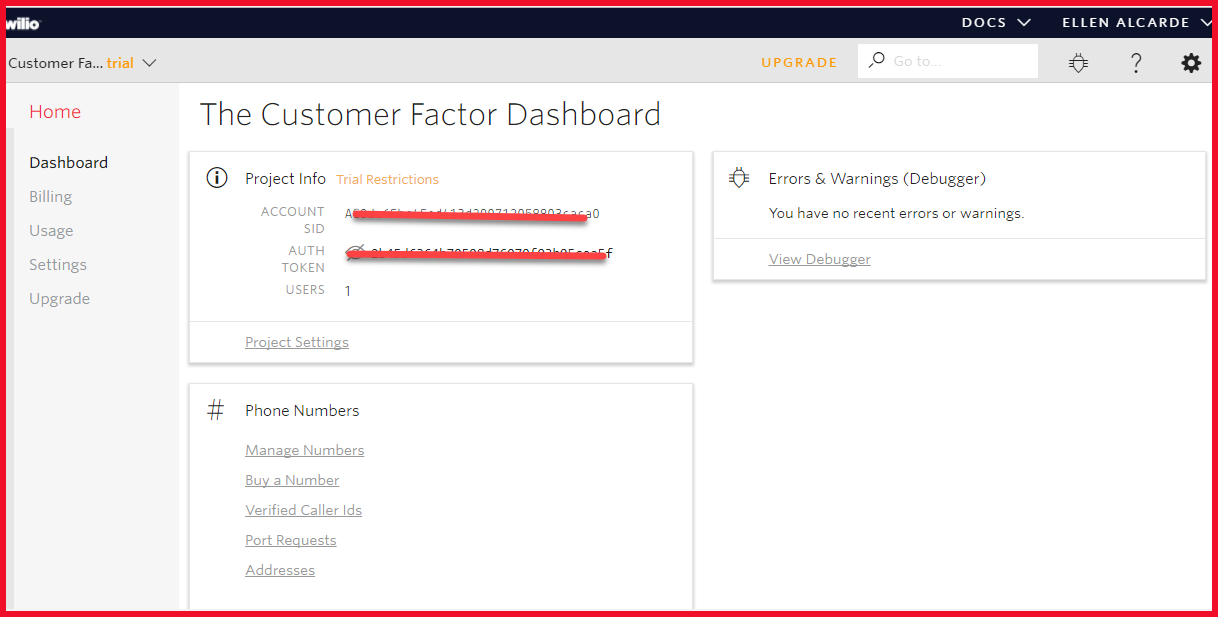Click 'You have no recent errors or warnings.'
This screenshot has width=1218, height=617.
pos(897,213)
